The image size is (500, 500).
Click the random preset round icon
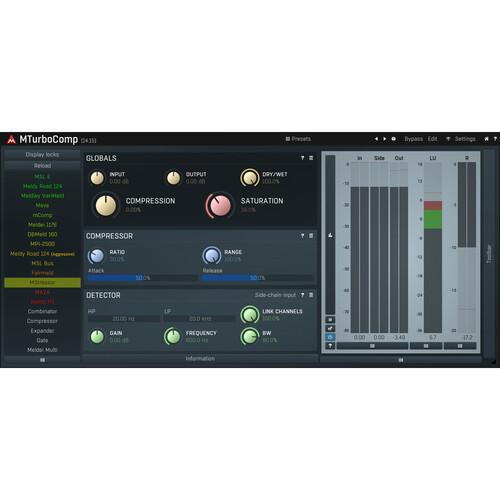point(394,139)
